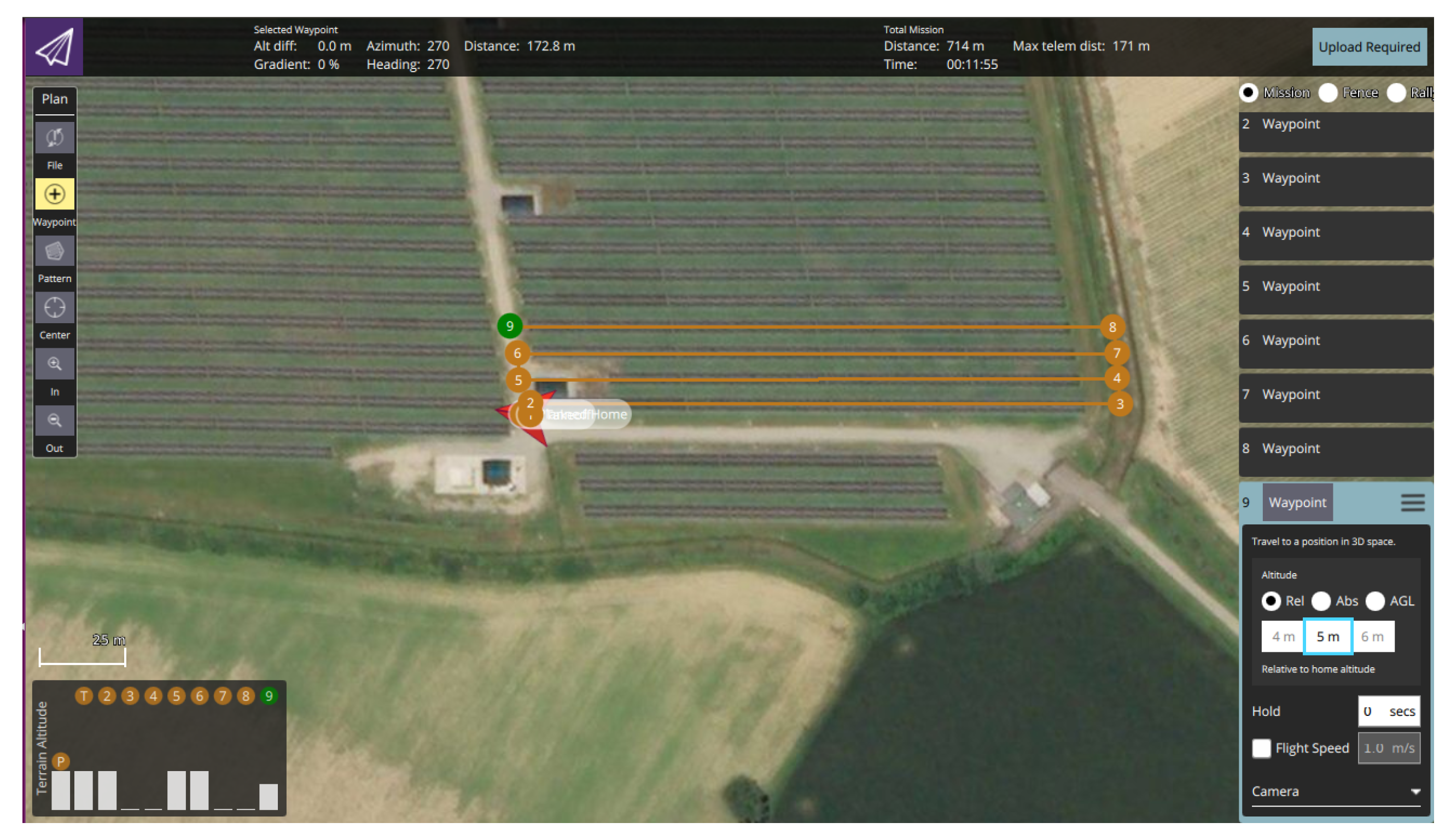Pick the 6 m altitude value

1373,637
